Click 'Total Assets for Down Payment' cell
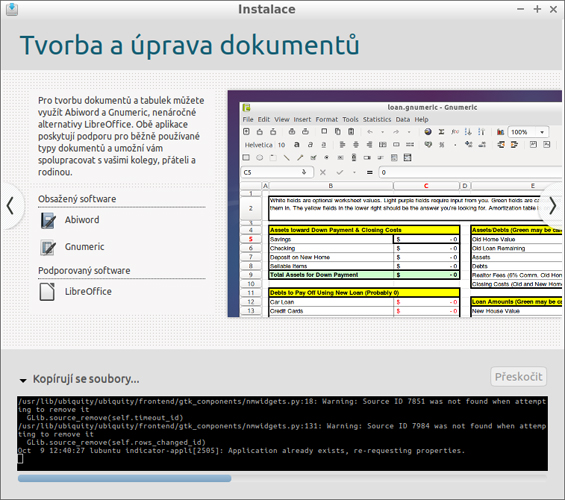This screenshot has height=500, width=565. click(x=331, y=275)
